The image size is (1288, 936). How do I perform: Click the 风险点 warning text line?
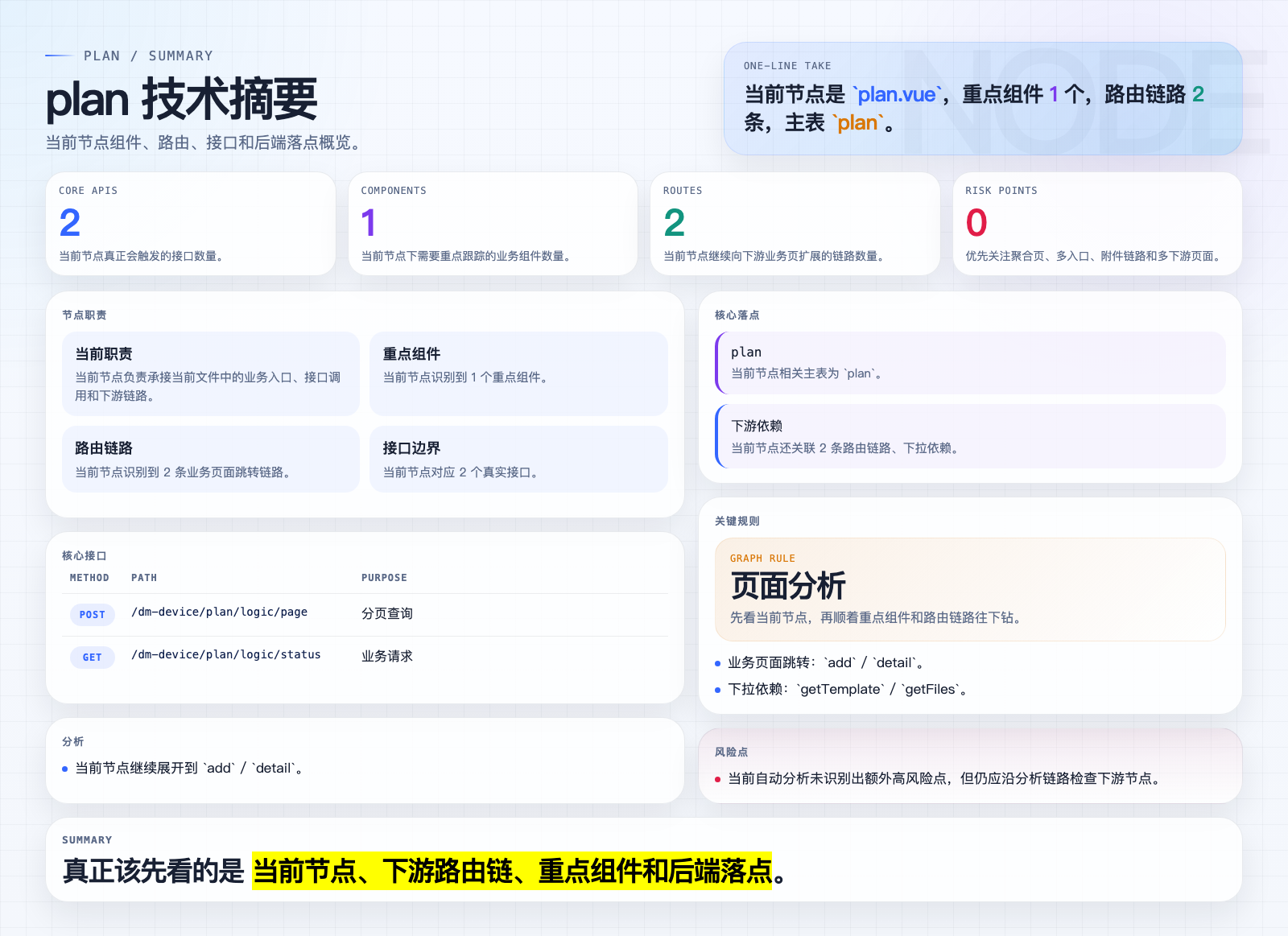[944, 779]
